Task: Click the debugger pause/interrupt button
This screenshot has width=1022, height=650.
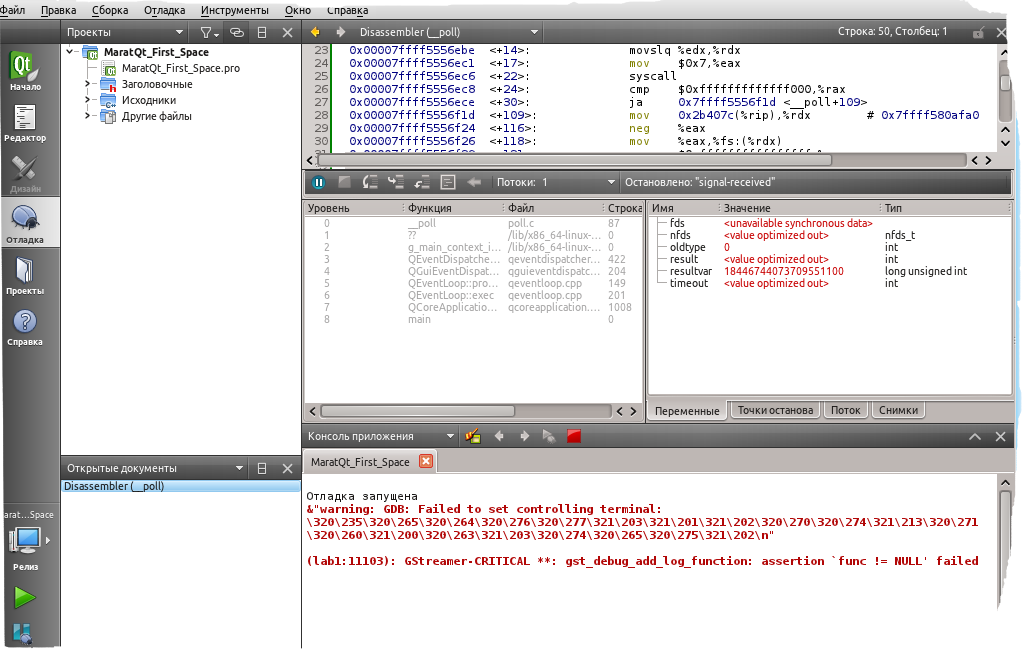Action: [x=319, y=183]
